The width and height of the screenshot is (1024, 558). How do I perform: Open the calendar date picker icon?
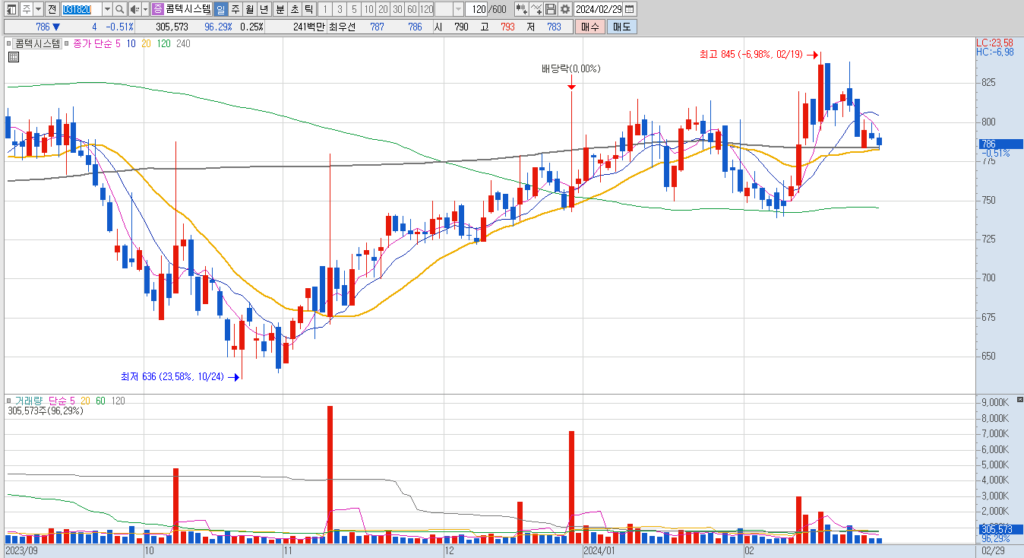[630, 9]
